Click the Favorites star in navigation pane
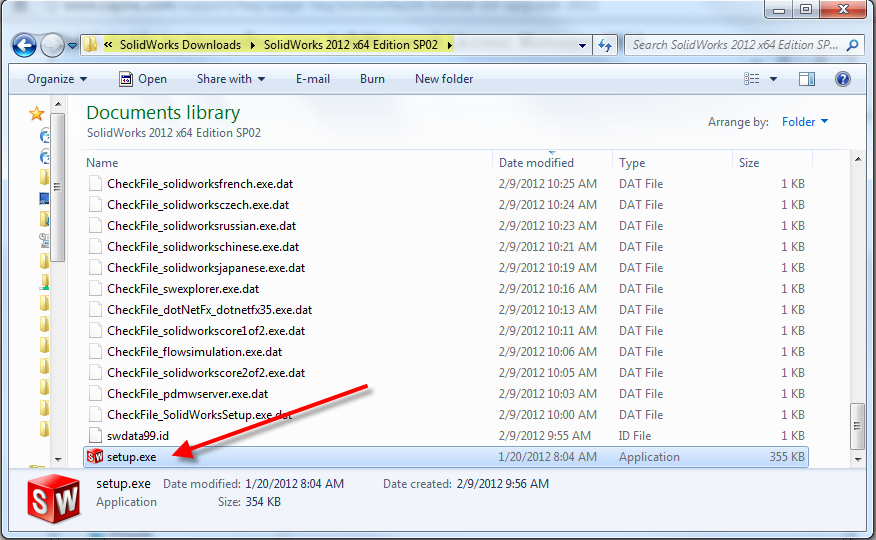Screen dimensions: 876x540 coord(38,113)
